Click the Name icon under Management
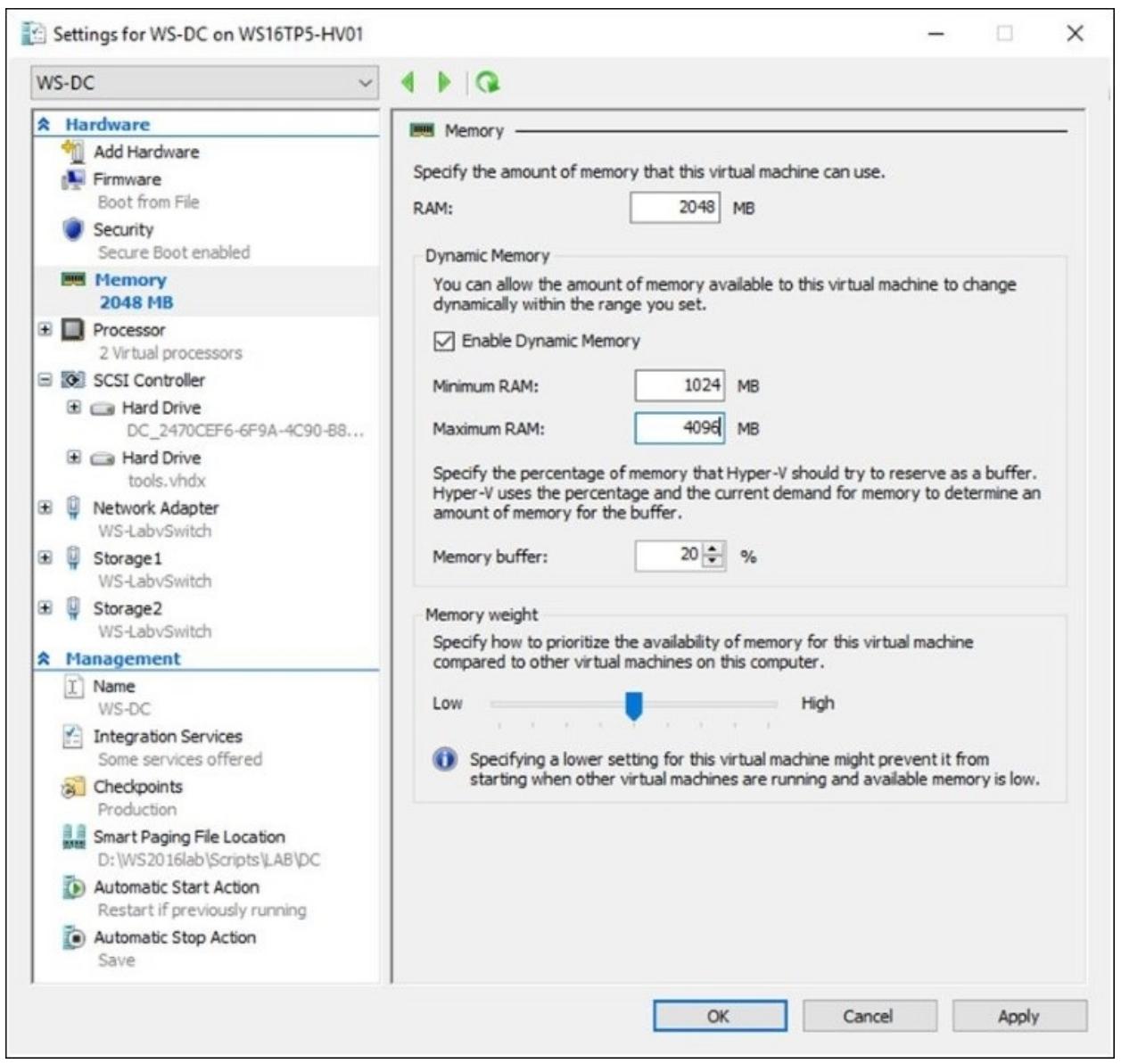The height and width of the screenshot is (1064, 1121). pos(73,687)
